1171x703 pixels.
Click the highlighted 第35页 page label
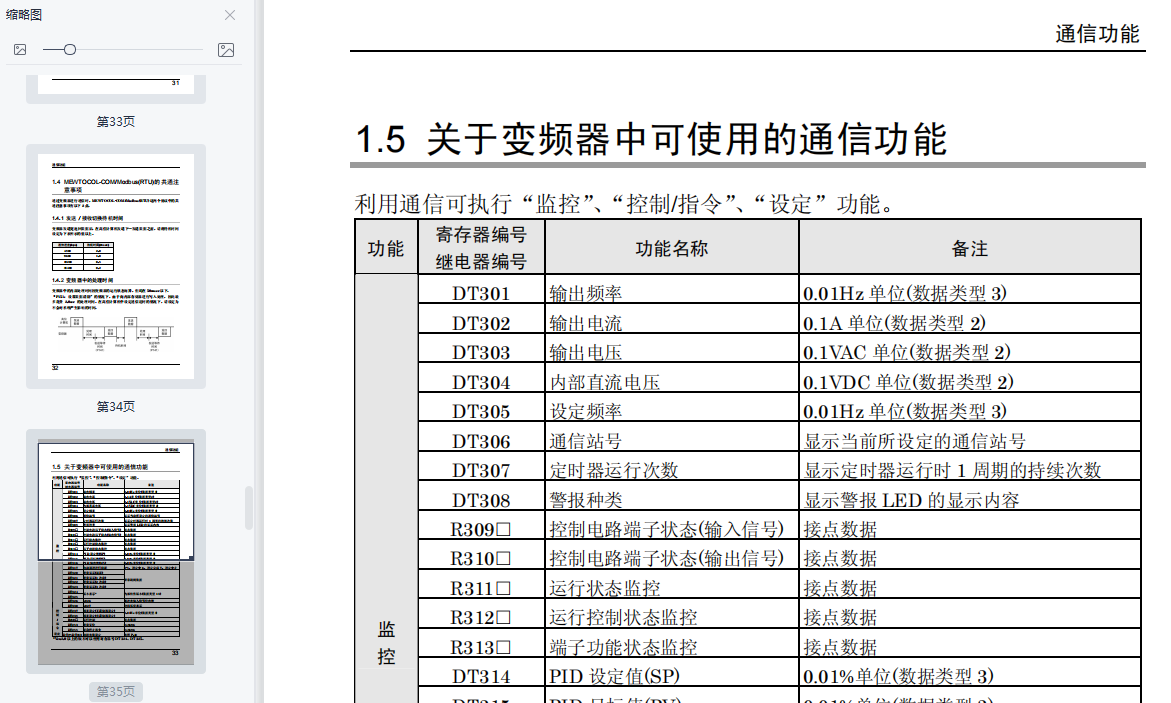click(116, 692)
